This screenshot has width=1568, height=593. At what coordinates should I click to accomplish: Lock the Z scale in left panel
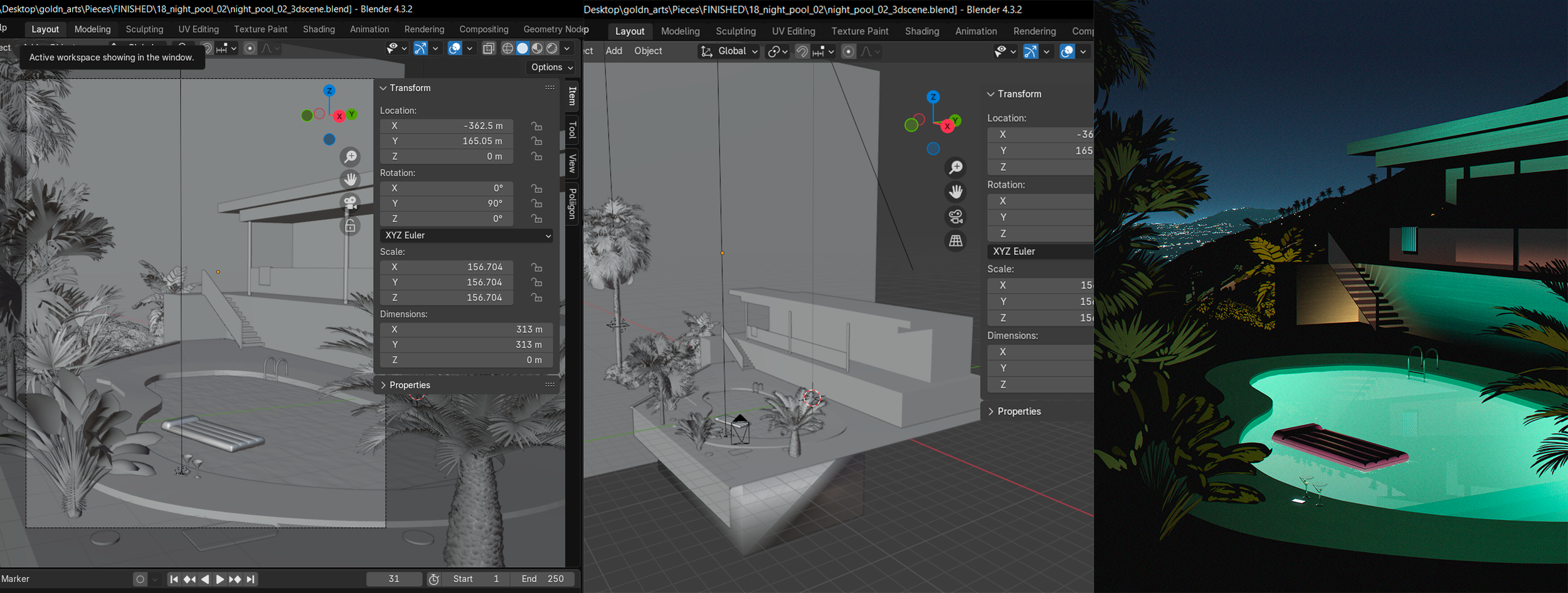pyautogui.click(x=537, y=297)
